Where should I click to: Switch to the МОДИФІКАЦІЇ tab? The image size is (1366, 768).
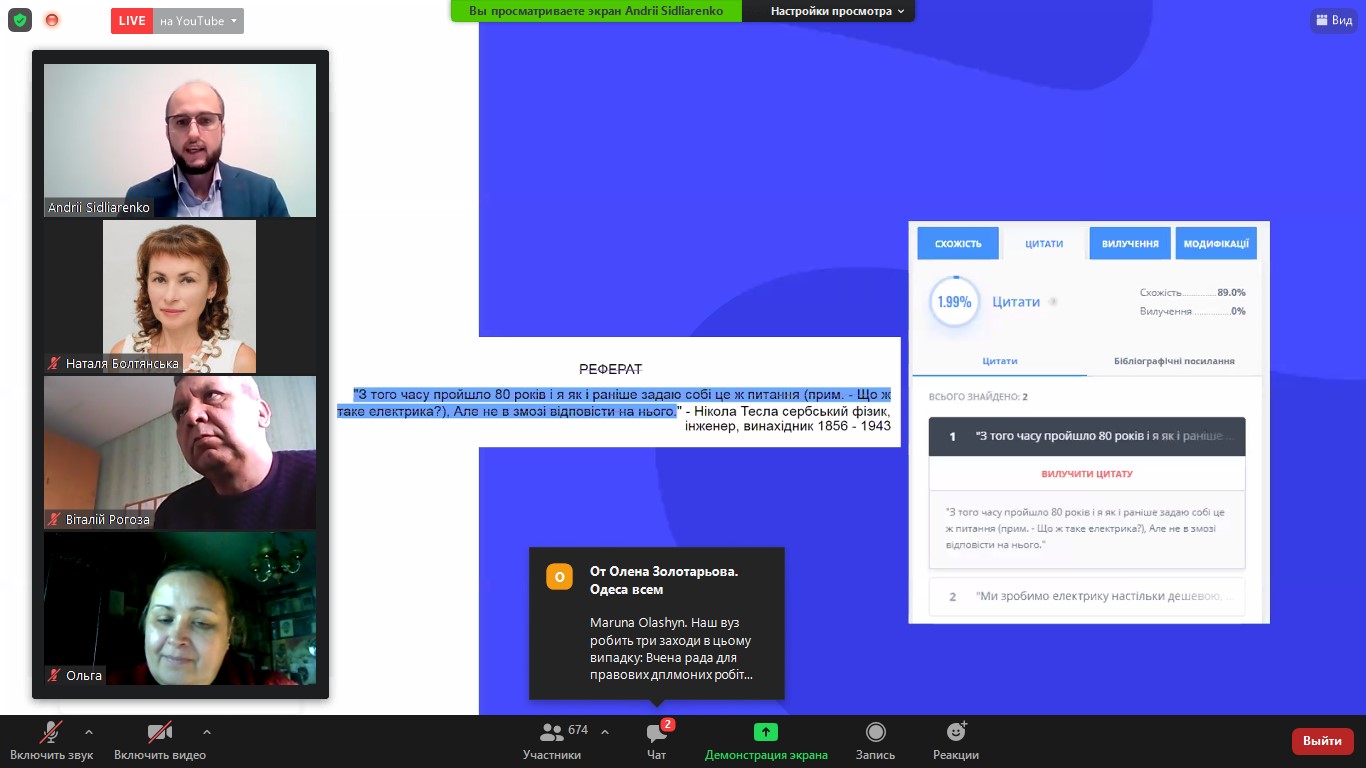1216,244
